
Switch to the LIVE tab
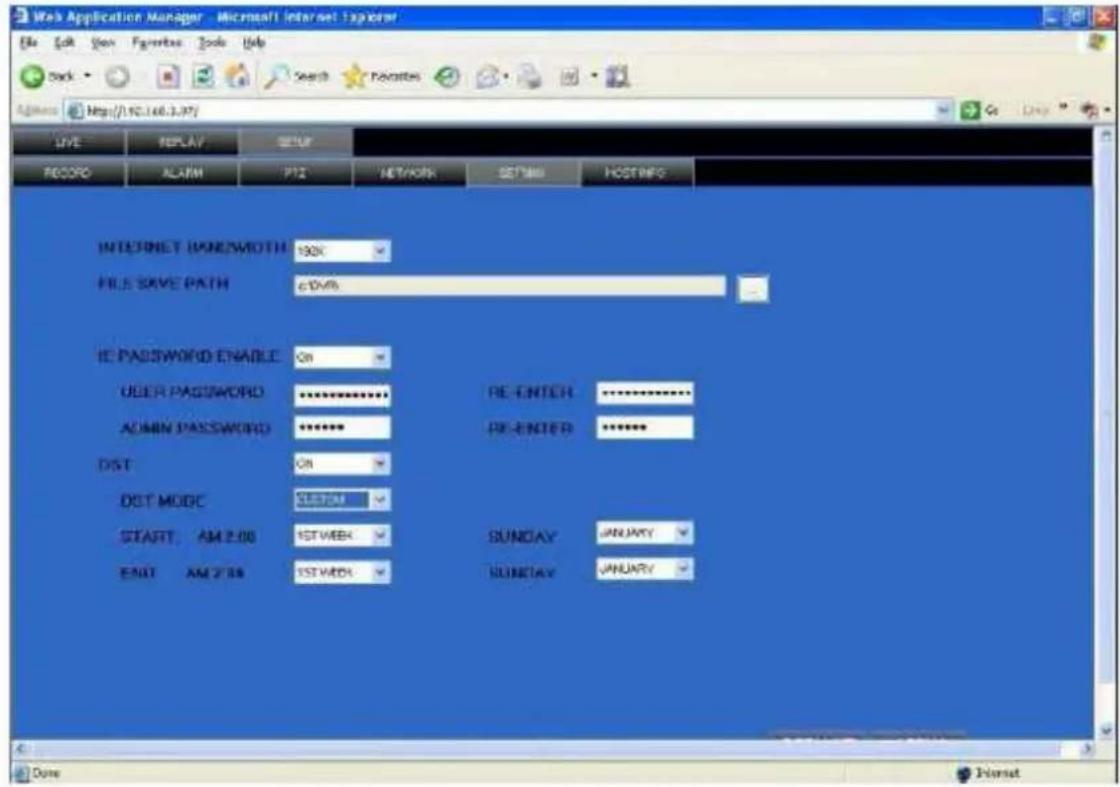point(69,142)
